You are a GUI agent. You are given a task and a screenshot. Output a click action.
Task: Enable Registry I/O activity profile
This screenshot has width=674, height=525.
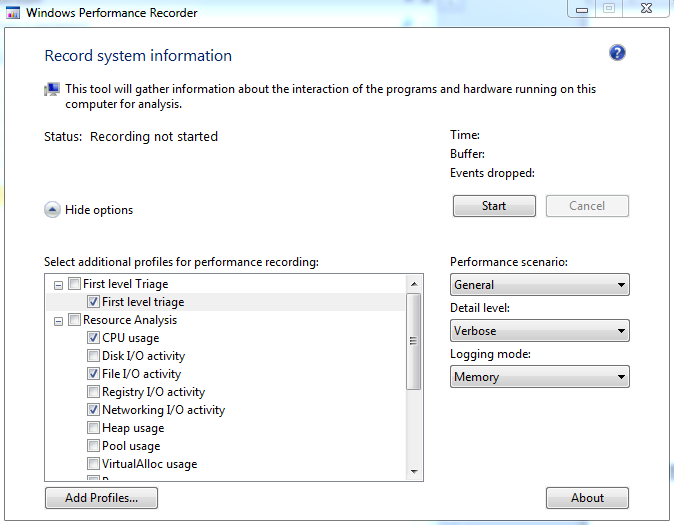[x=93, y=392]
